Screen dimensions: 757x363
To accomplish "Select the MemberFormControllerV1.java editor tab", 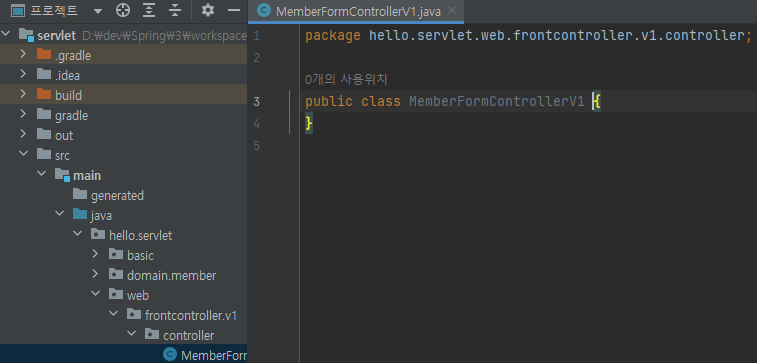I will click(356, 11).
